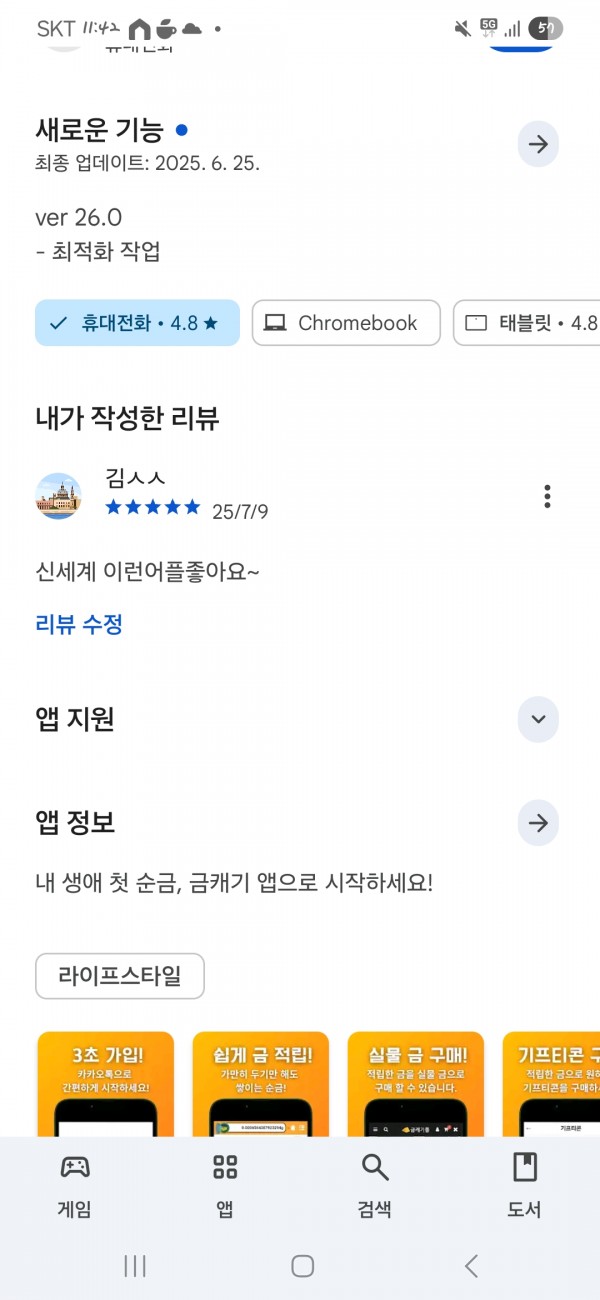This screenshot has width=600, height=1300.
Task: Tap the 앱 지원 heading
Action: click(x=75, y=719)
